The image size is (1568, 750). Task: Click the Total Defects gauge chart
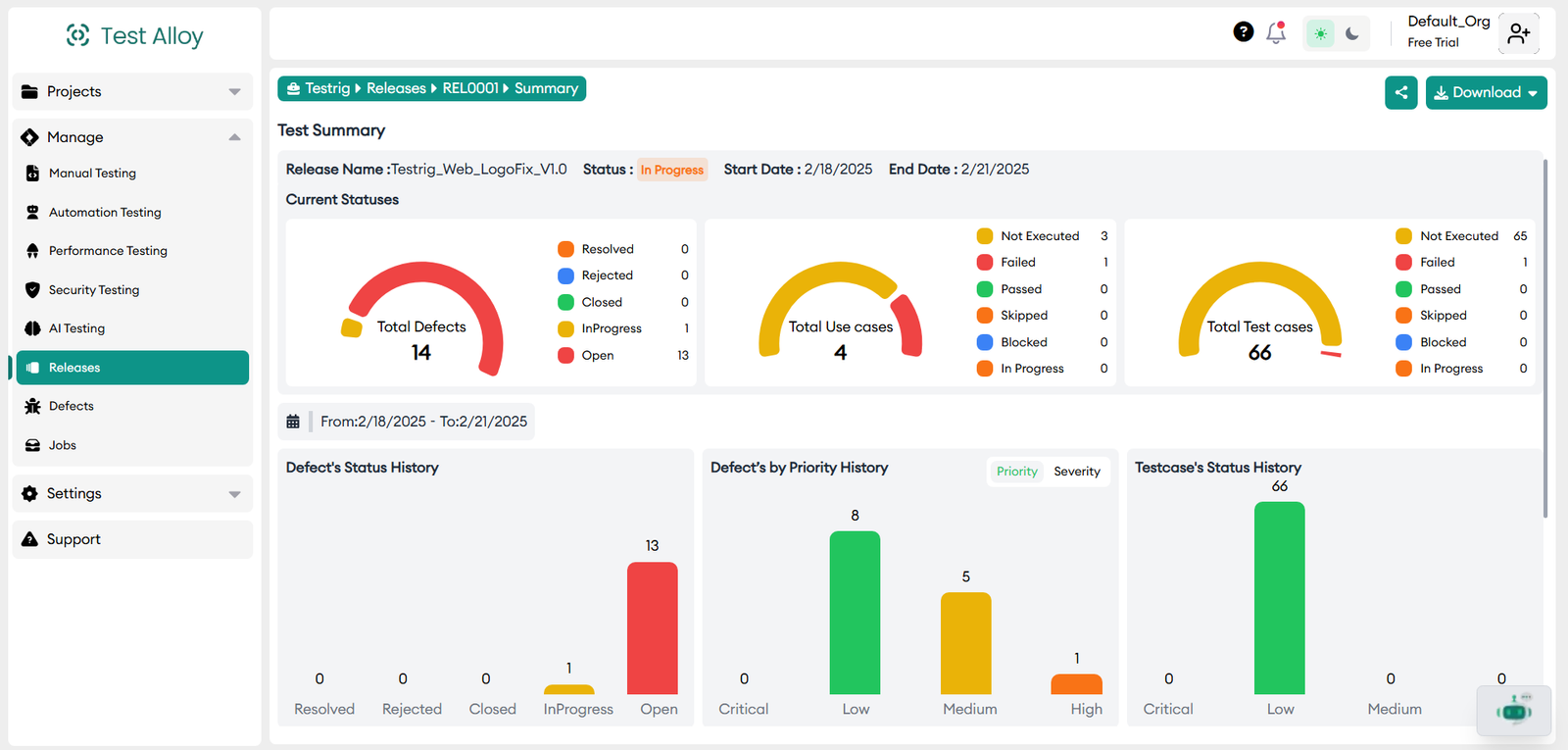(421, 319)
